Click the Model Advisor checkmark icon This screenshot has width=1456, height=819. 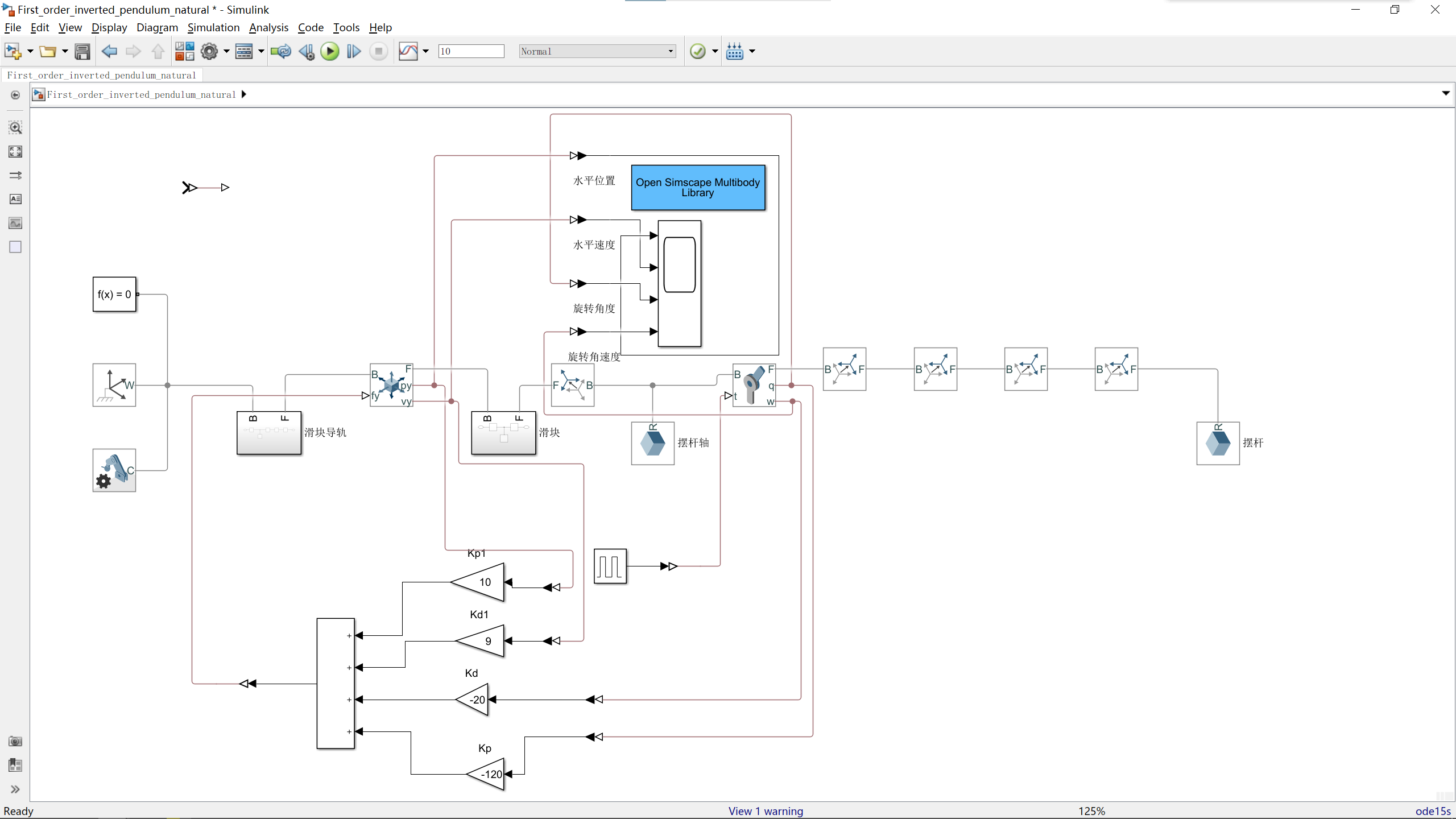point(697,51)
